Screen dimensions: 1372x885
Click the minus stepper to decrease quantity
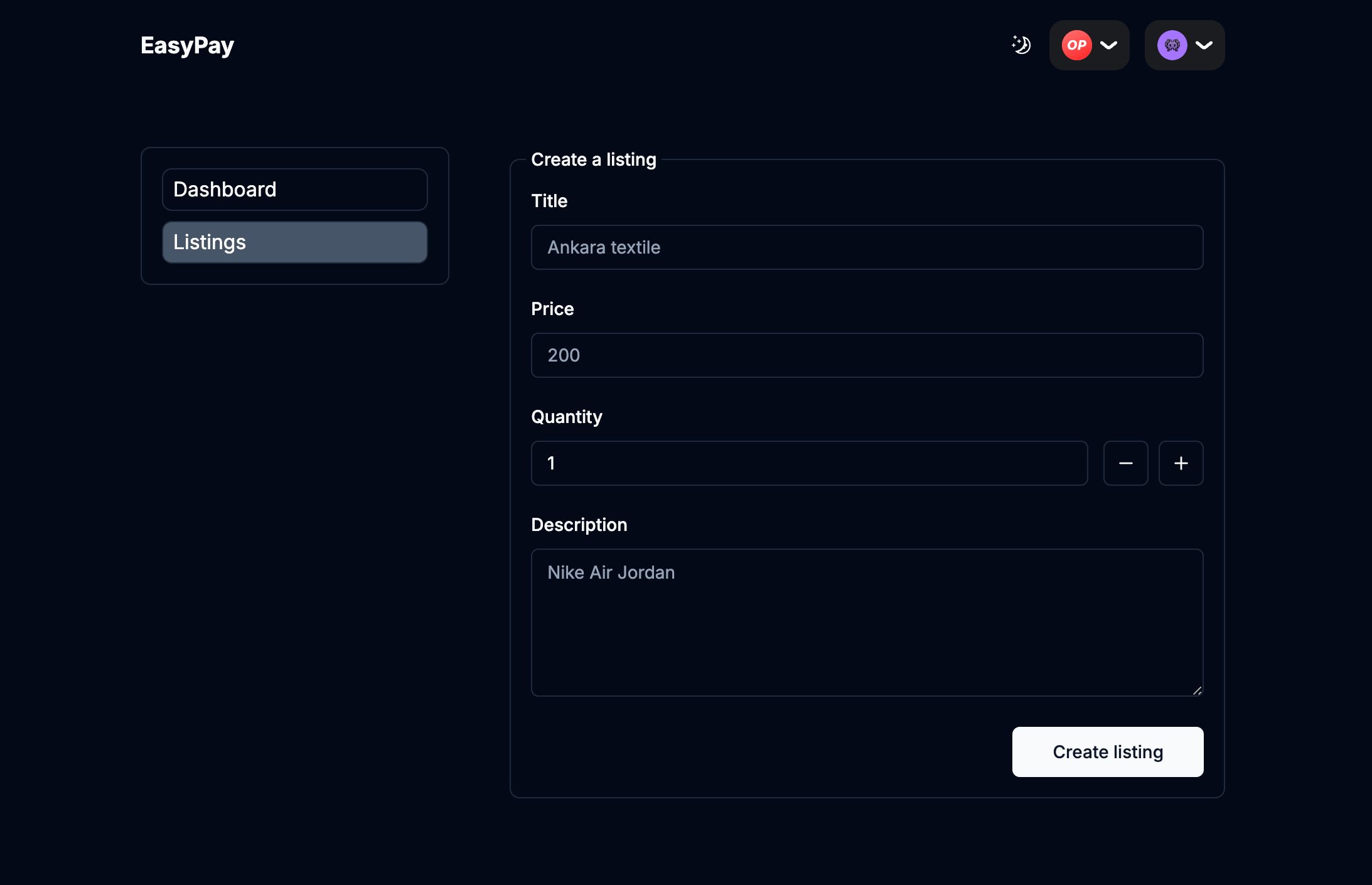tap(1124, 463)
